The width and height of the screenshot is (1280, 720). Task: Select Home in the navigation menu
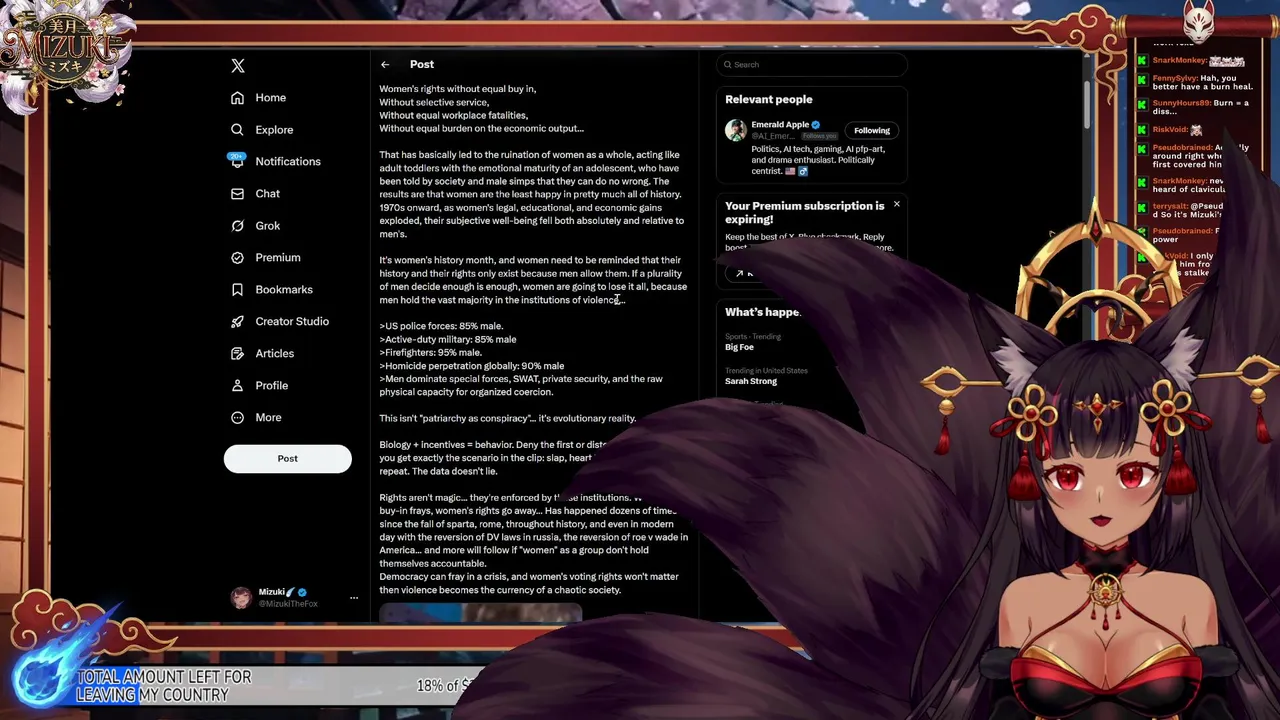click(x=271, y=98)
